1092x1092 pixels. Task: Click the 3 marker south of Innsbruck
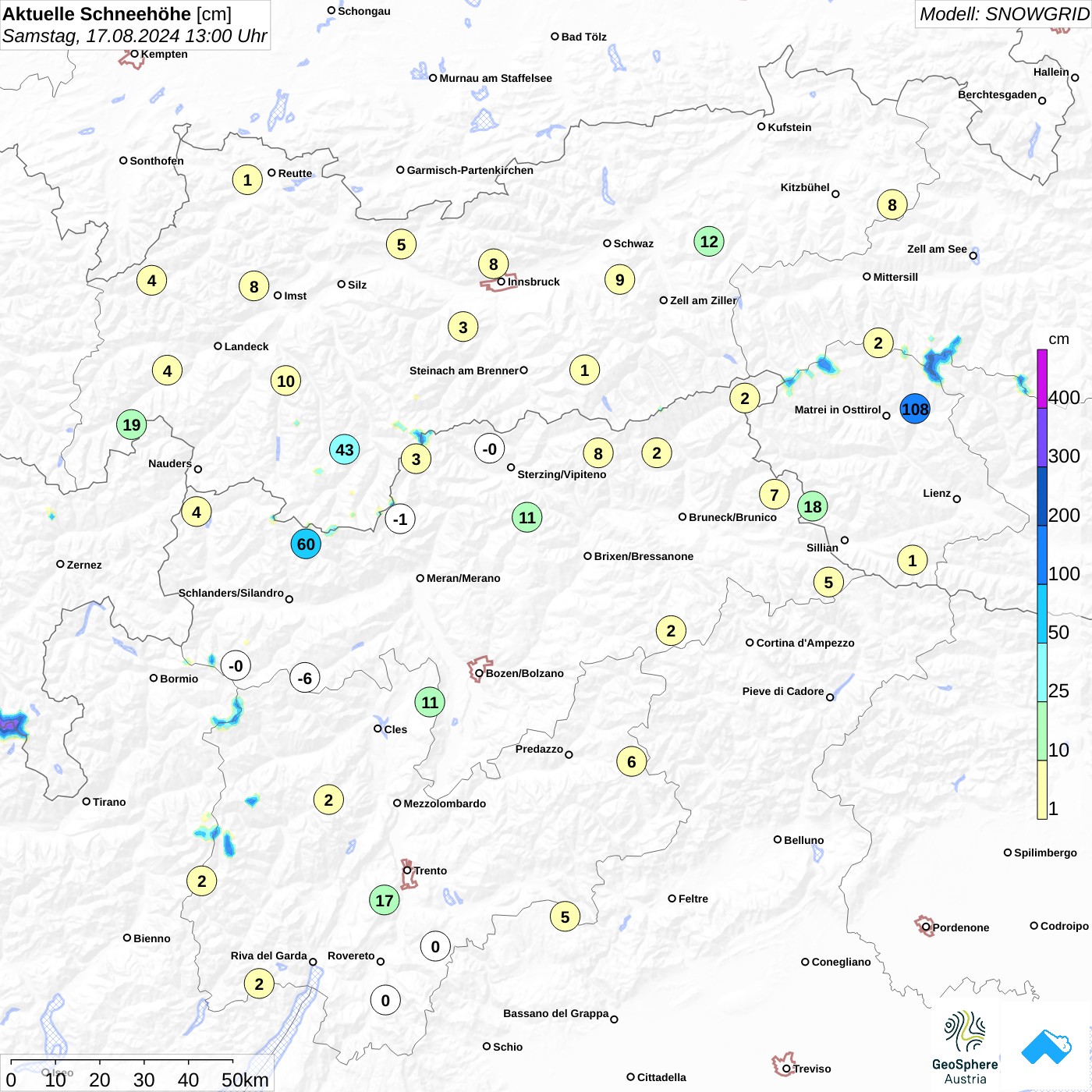(x=463, y=327)
